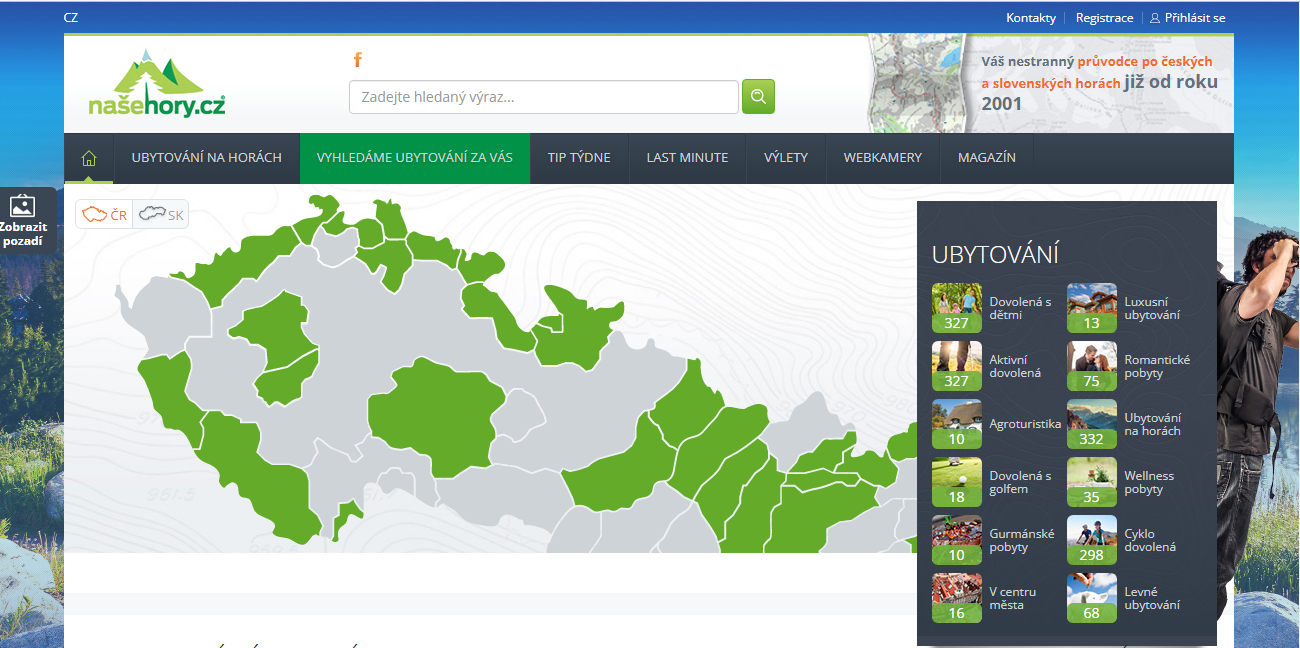Open CZ language selector

click(70, 17)
